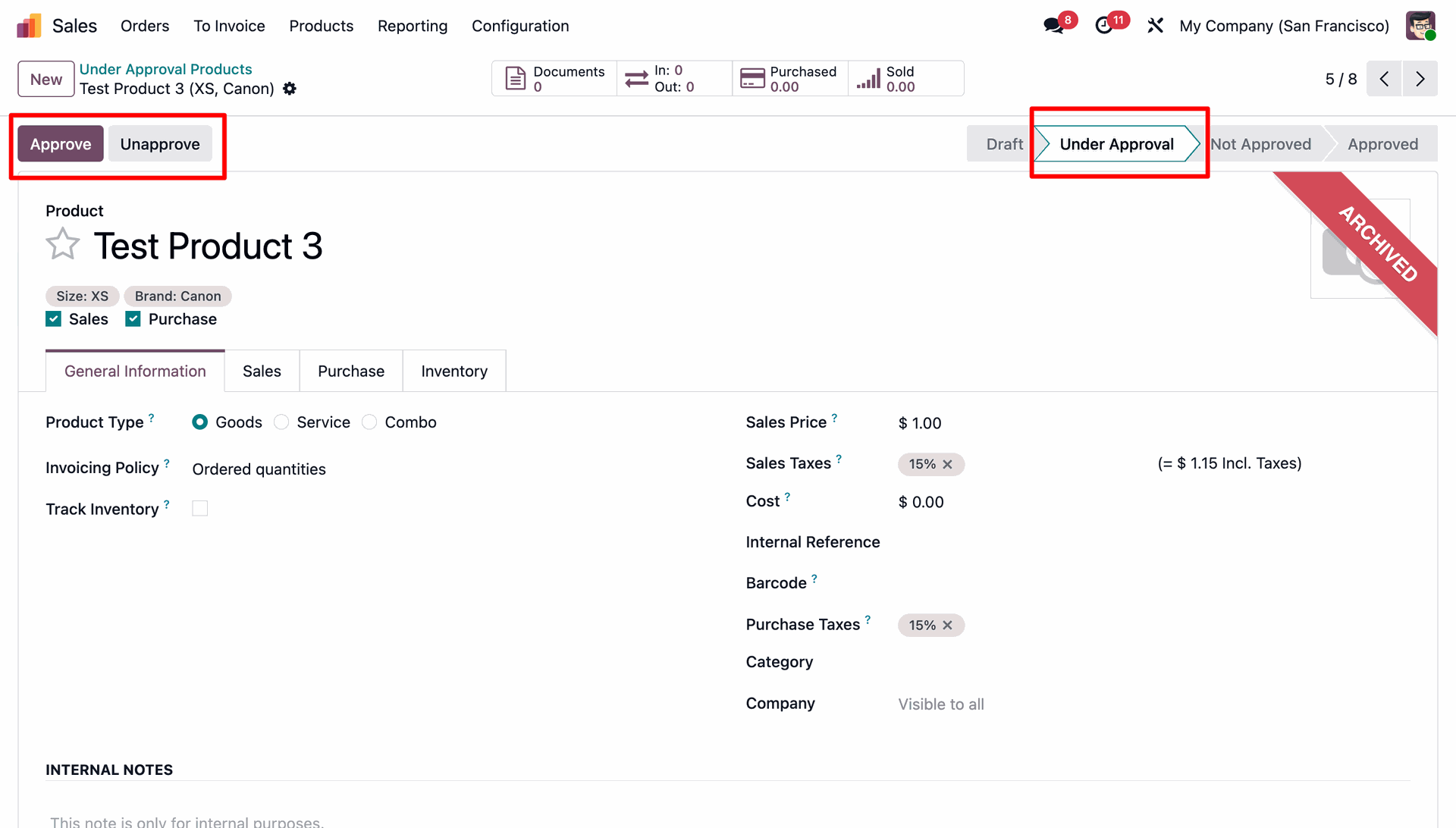Viewport: 1456px width, 828px height.
Task: Mark product favorite with star icon
Action: pos(62,245)
